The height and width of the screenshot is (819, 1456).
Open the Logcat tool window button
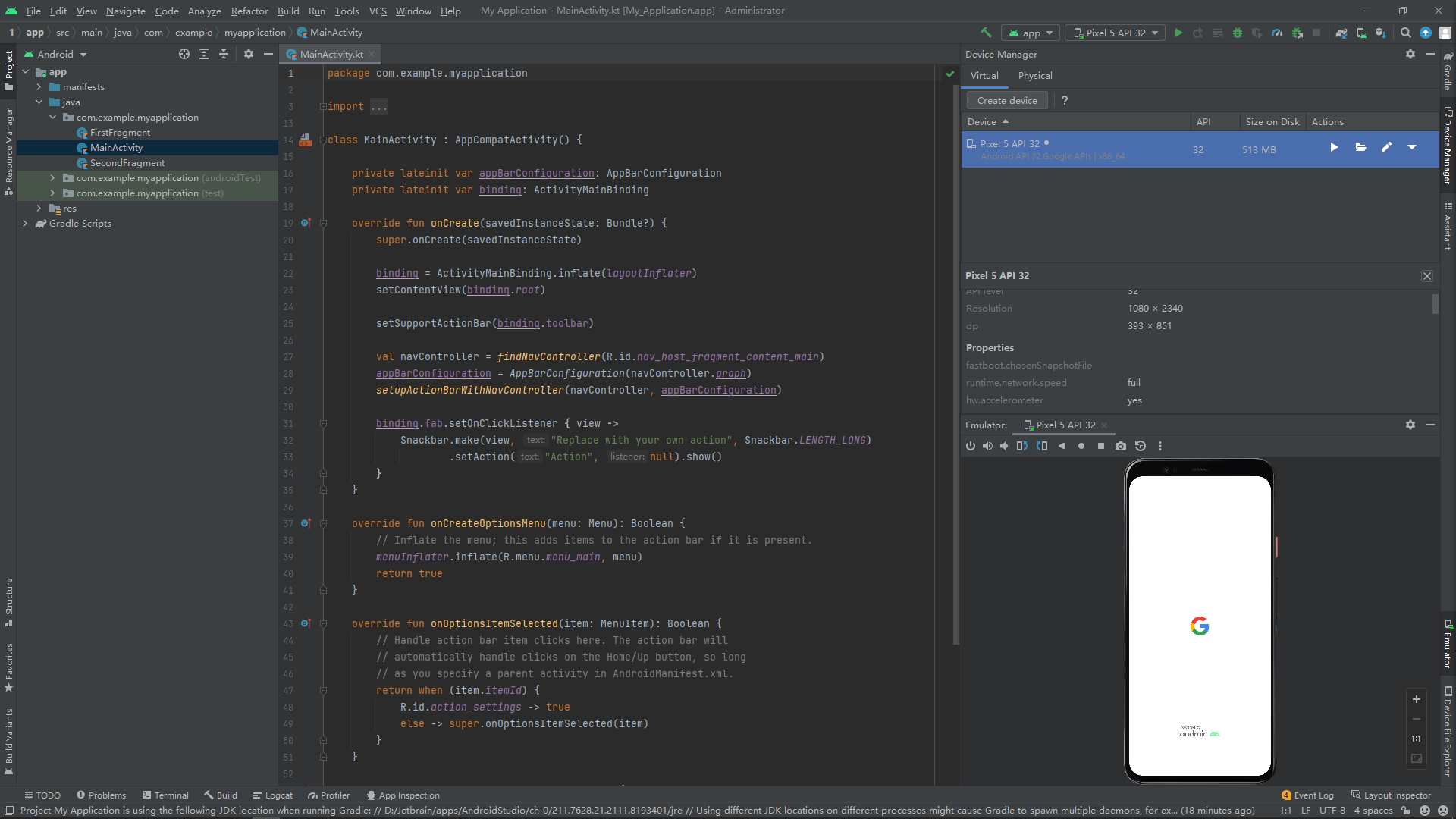[x=273, y=795]
